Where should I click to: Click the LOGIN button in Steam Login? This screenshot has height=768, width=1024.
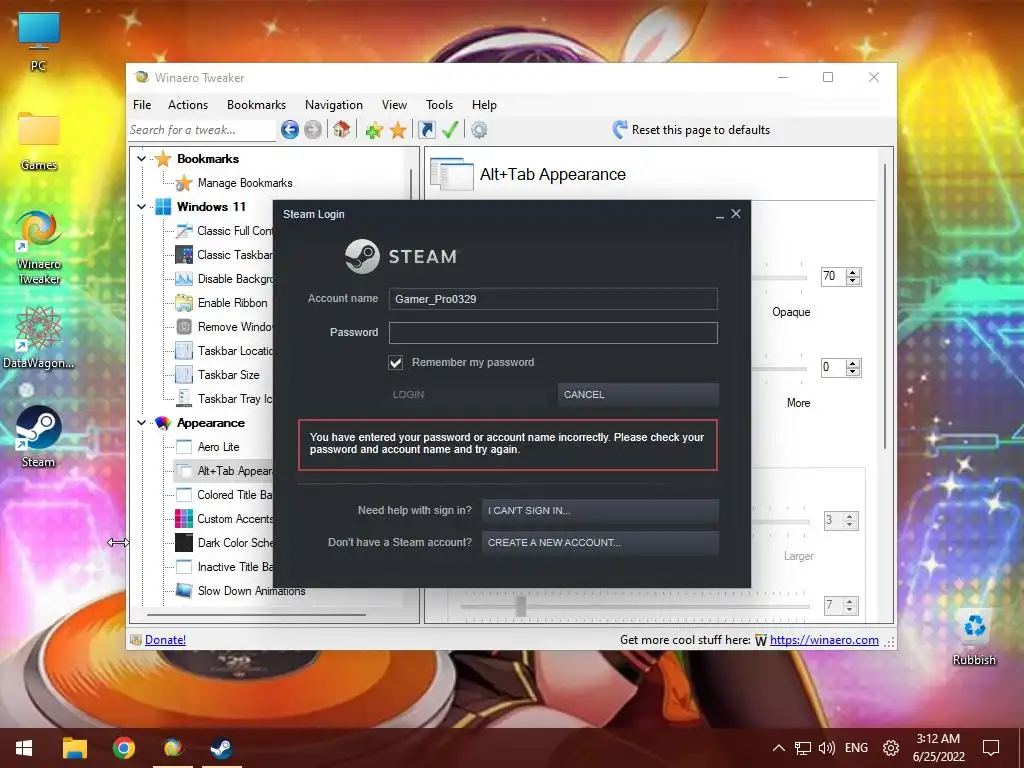[467, 394]
